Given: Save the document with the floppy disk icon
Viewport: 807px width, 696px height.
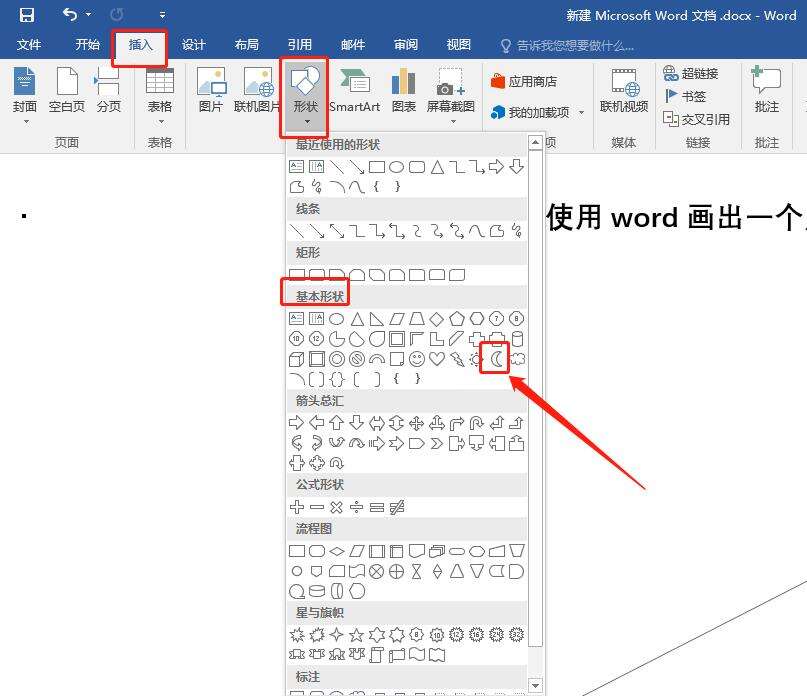Looking at the screenshot, I should click(26, 15).
